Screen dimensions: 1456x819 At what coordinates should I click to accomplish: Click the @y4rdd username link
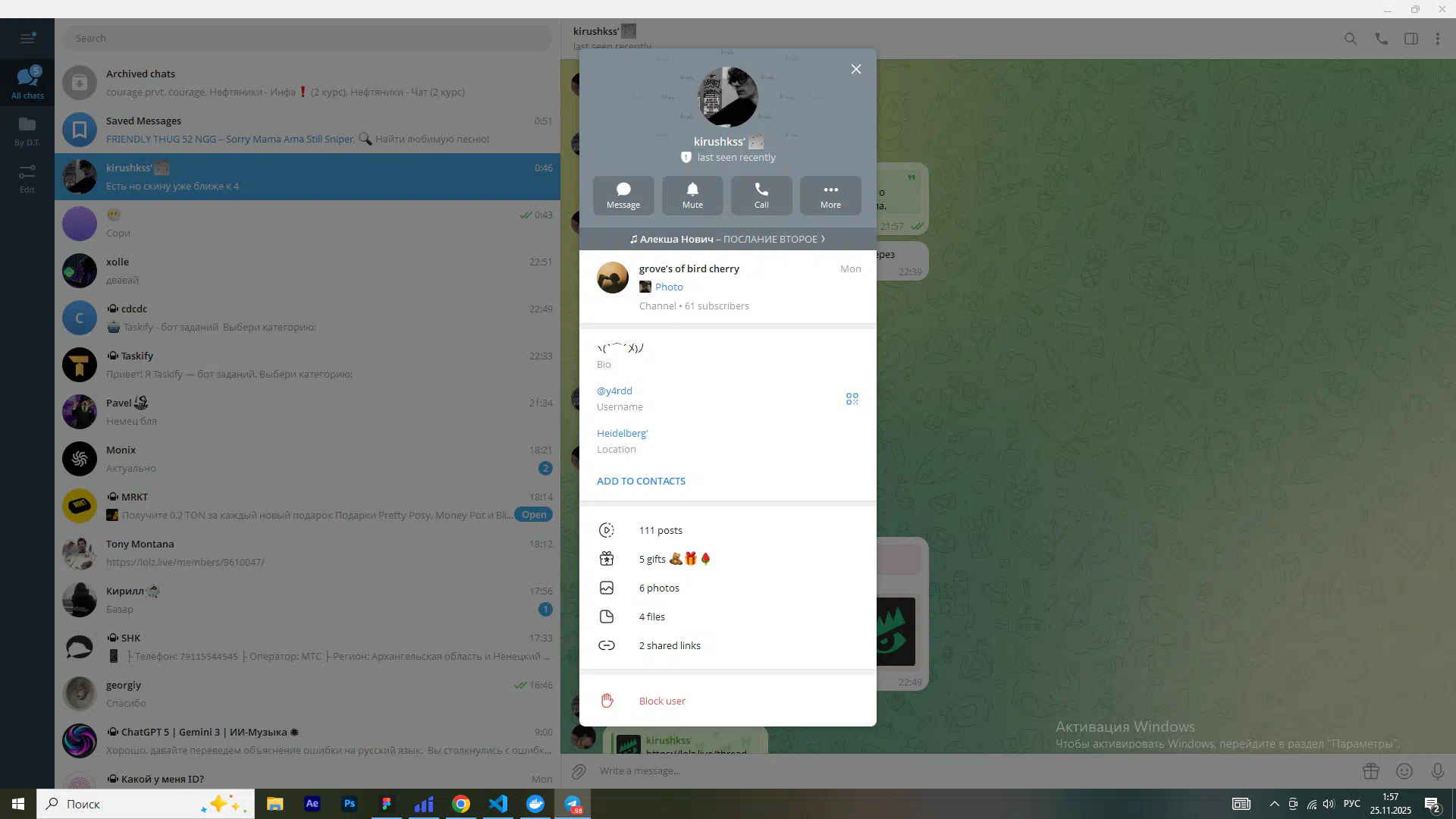point(613,391)
